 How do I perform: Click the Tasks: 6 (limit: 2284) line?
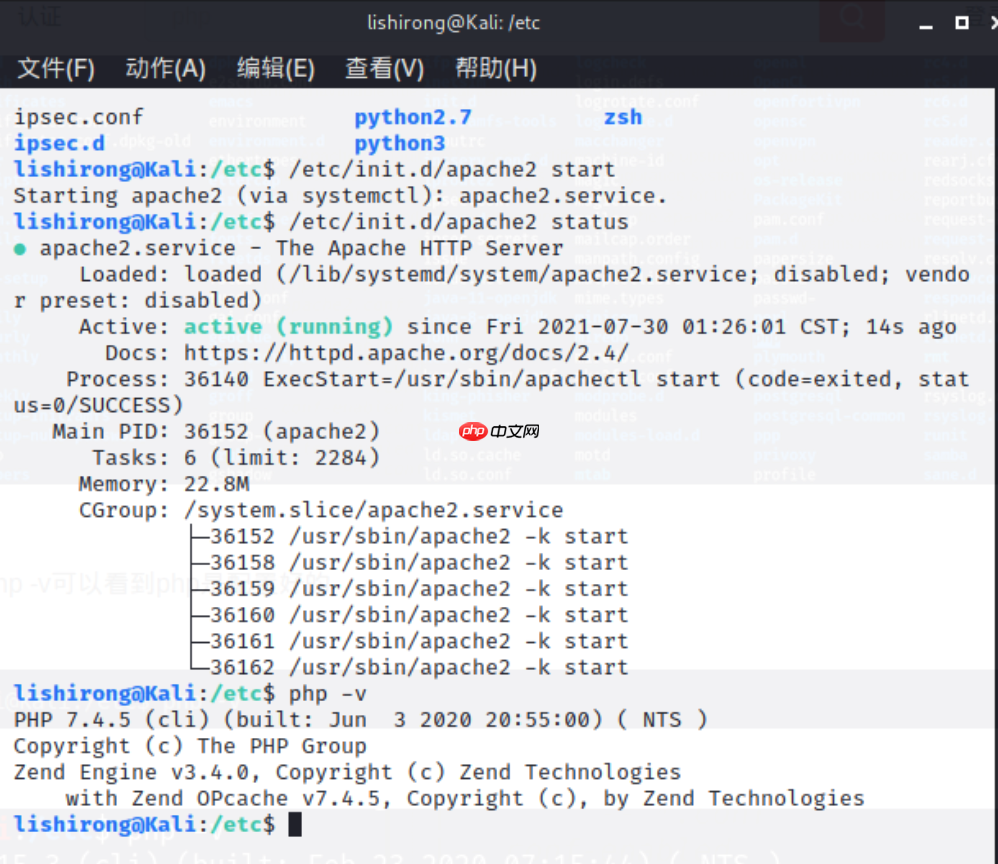(236, 458)
